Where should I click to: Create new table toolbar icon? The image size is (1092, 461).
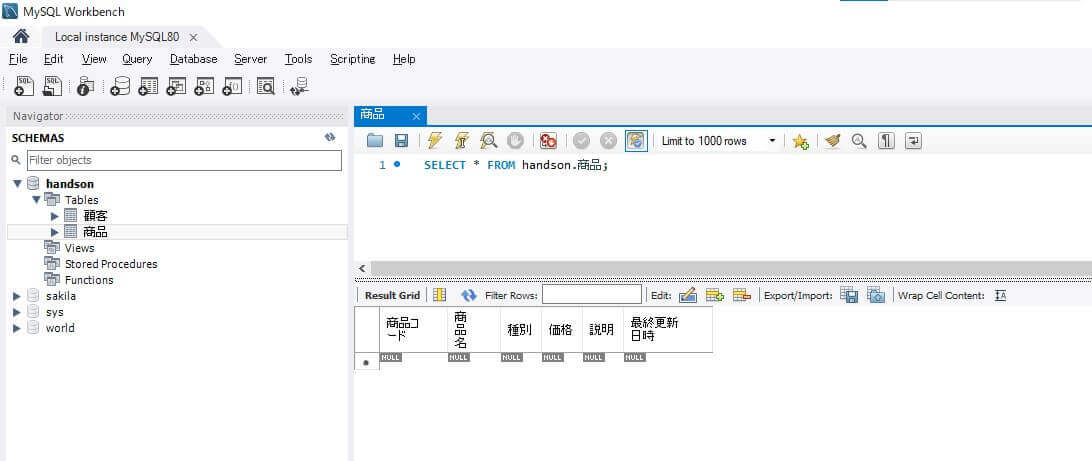click(x=148, y=86)
